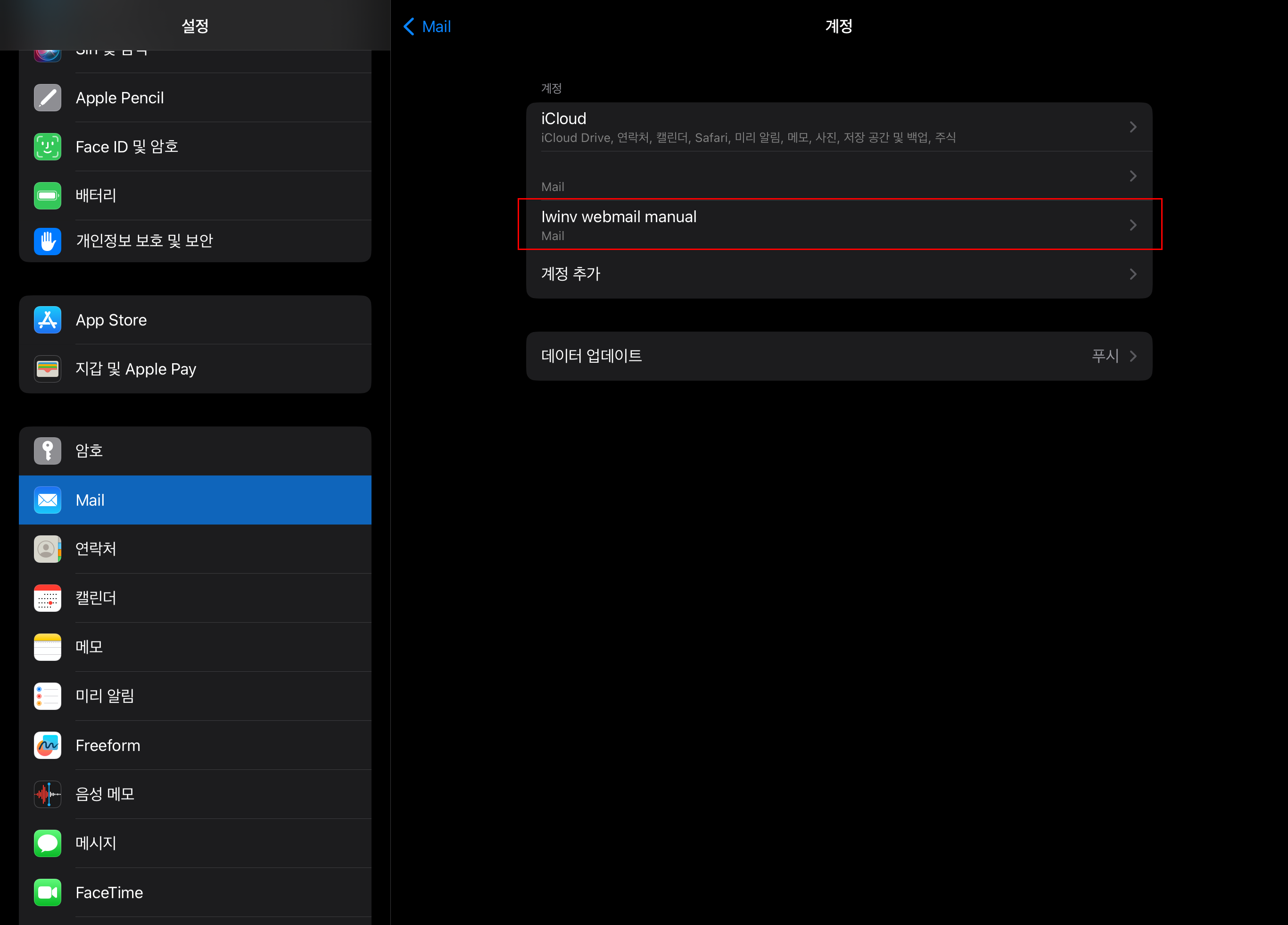This screenshot has width=1288, height=925.
Task: Select App Store in settings sidebar
Action: [x=195, y=320]
